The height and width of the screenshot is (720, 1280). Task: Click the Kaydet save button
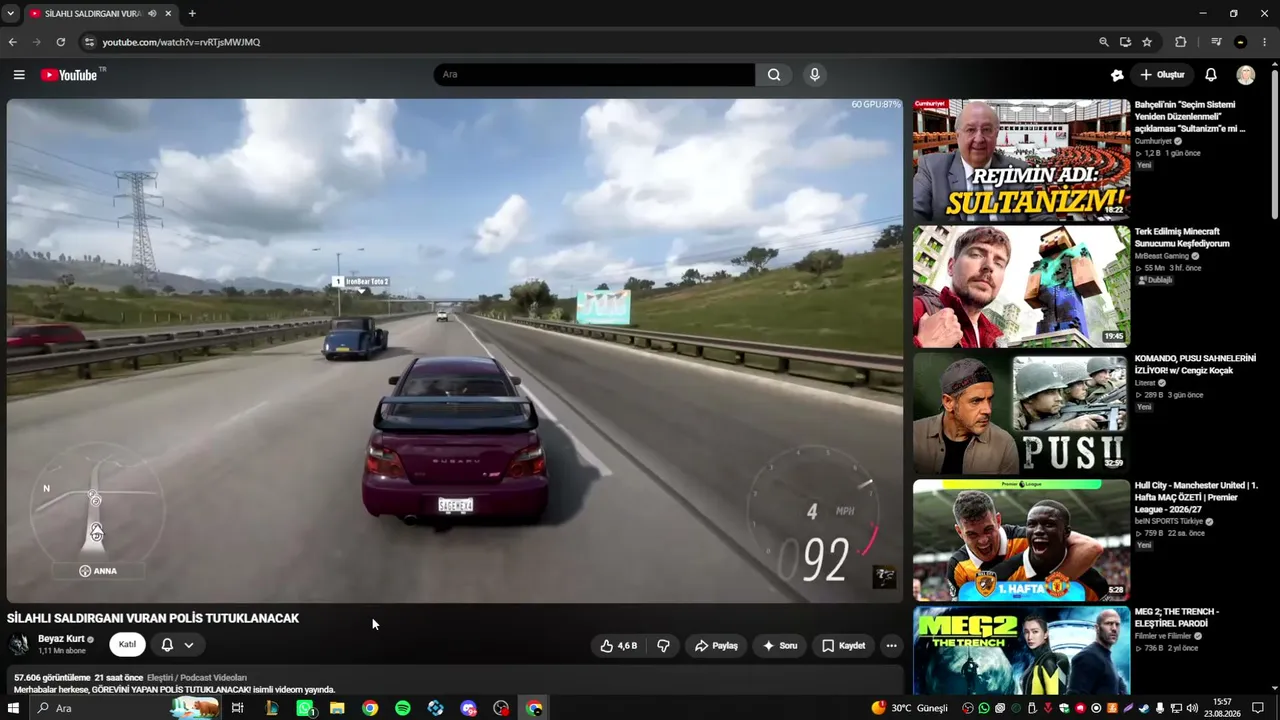tap(844, 646)
